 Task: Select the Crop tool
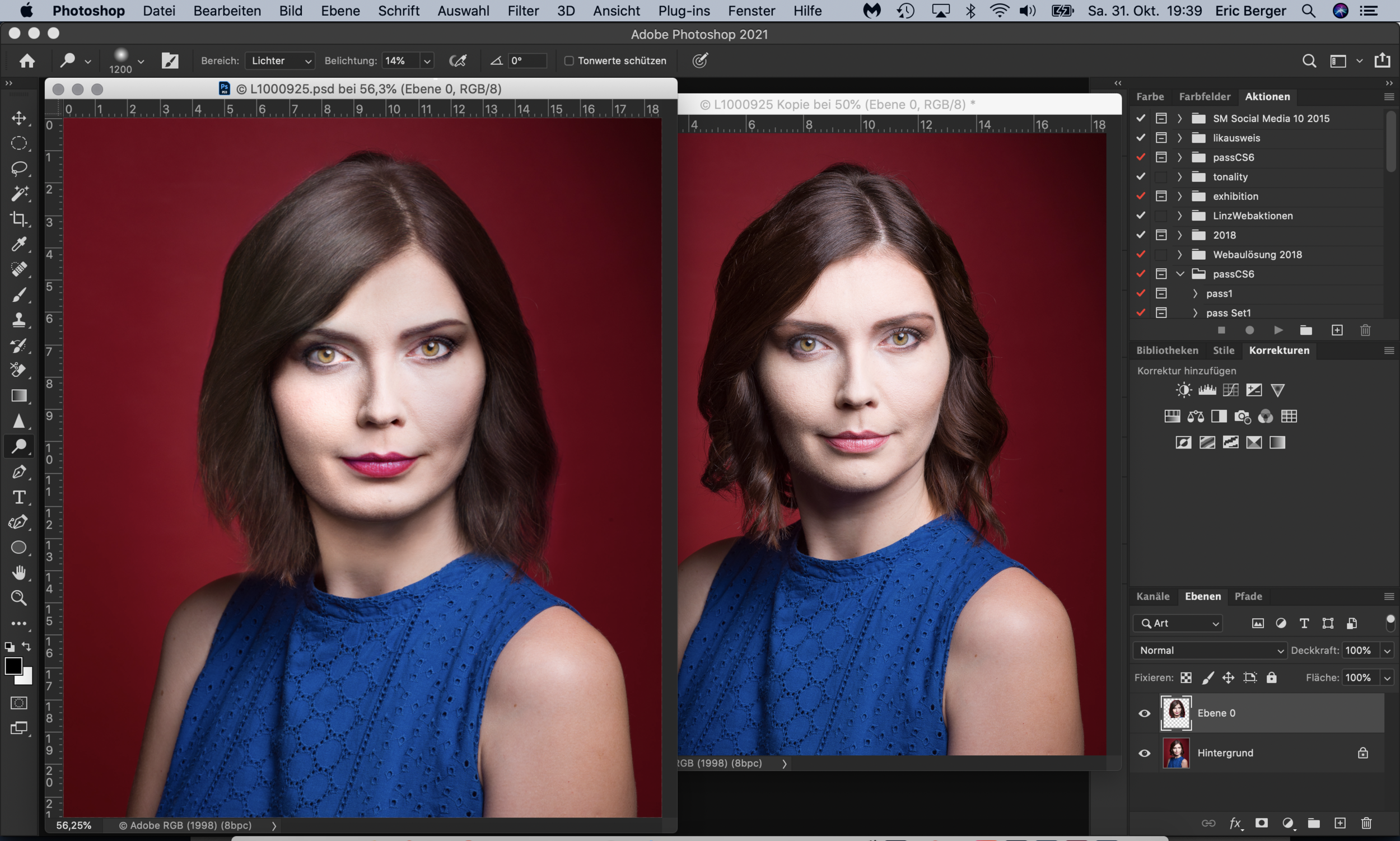click(19, 219)
